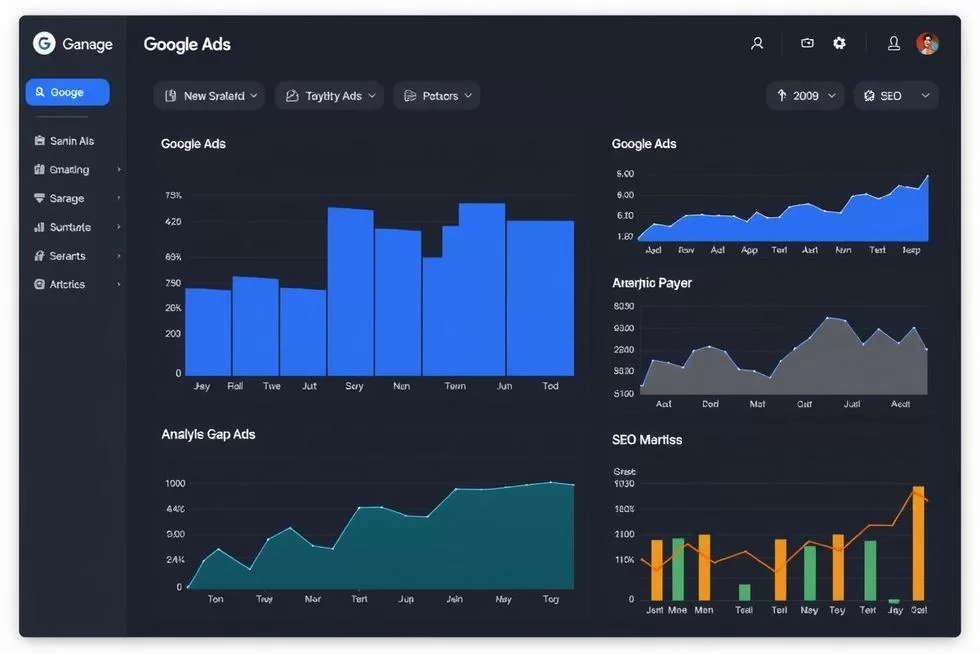Click the Sarage sidebar icon
Screen dimensions: 980x653
[39, 198]
